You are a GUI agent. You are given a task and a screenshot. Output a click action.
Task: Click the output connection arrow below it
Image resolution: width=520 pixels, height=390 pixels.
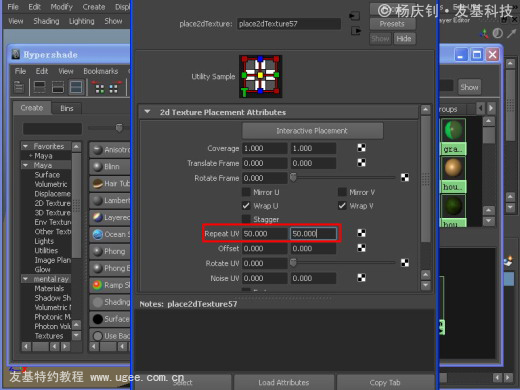[356, 31]
